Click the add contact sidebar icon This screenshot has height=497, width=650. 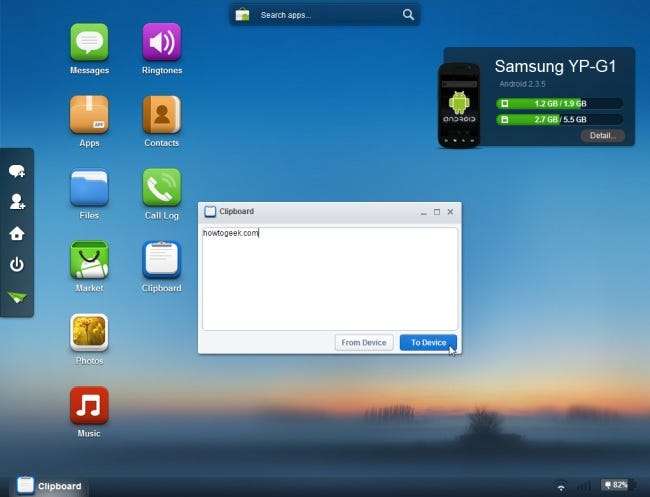pos(17,201)
